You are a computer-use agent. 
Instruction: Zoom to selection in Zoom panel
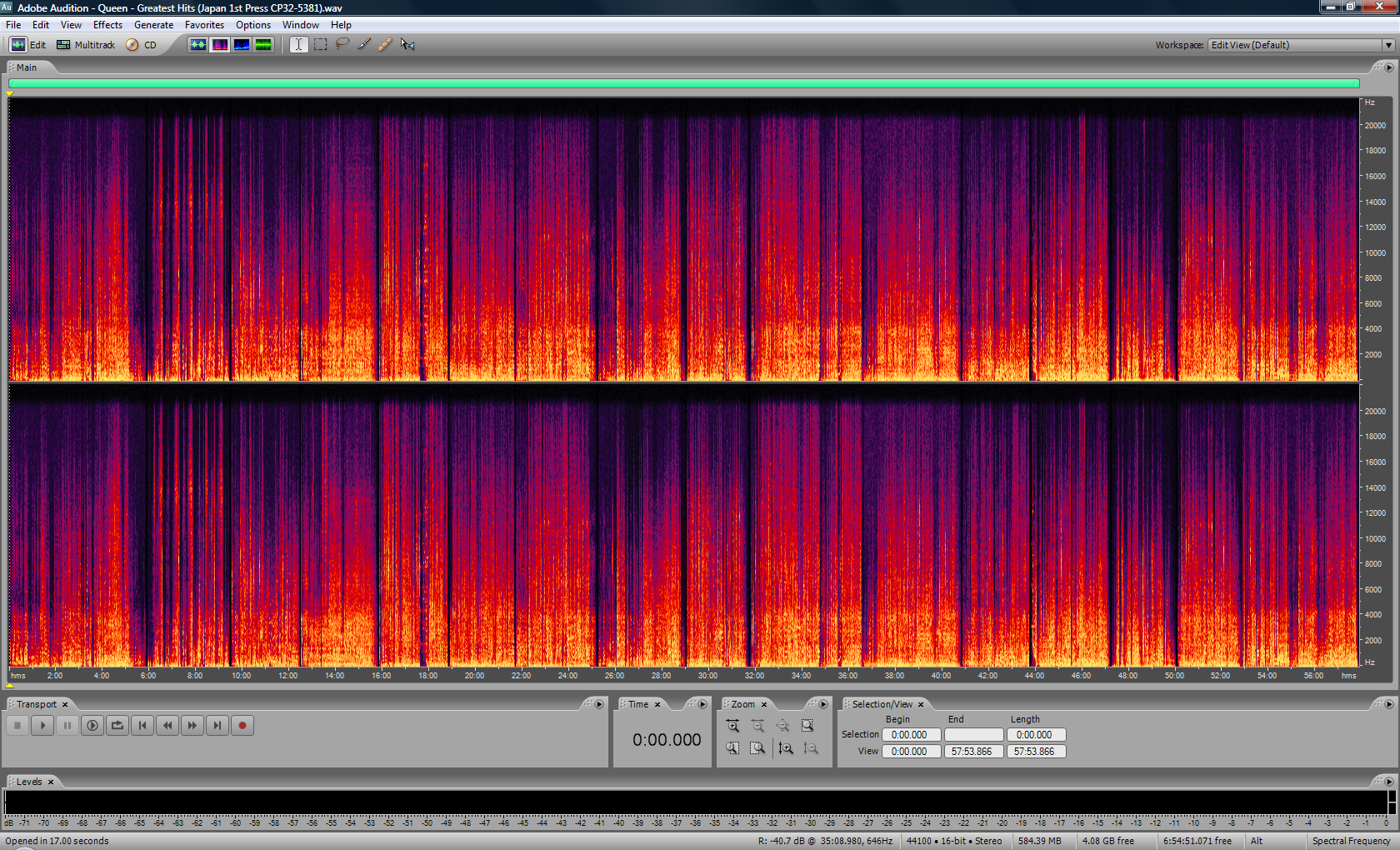[x=807, y=726]
